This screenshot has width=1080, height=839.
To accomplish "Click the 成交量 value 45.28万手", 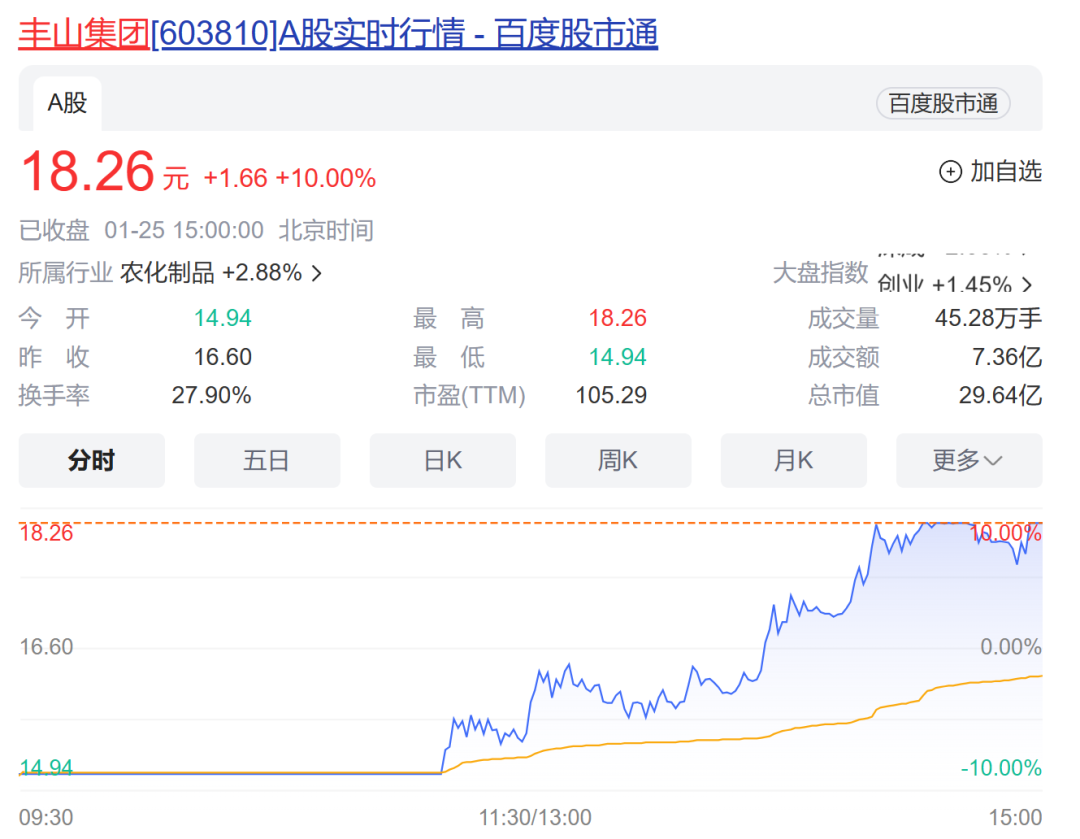I will point(988,318).
